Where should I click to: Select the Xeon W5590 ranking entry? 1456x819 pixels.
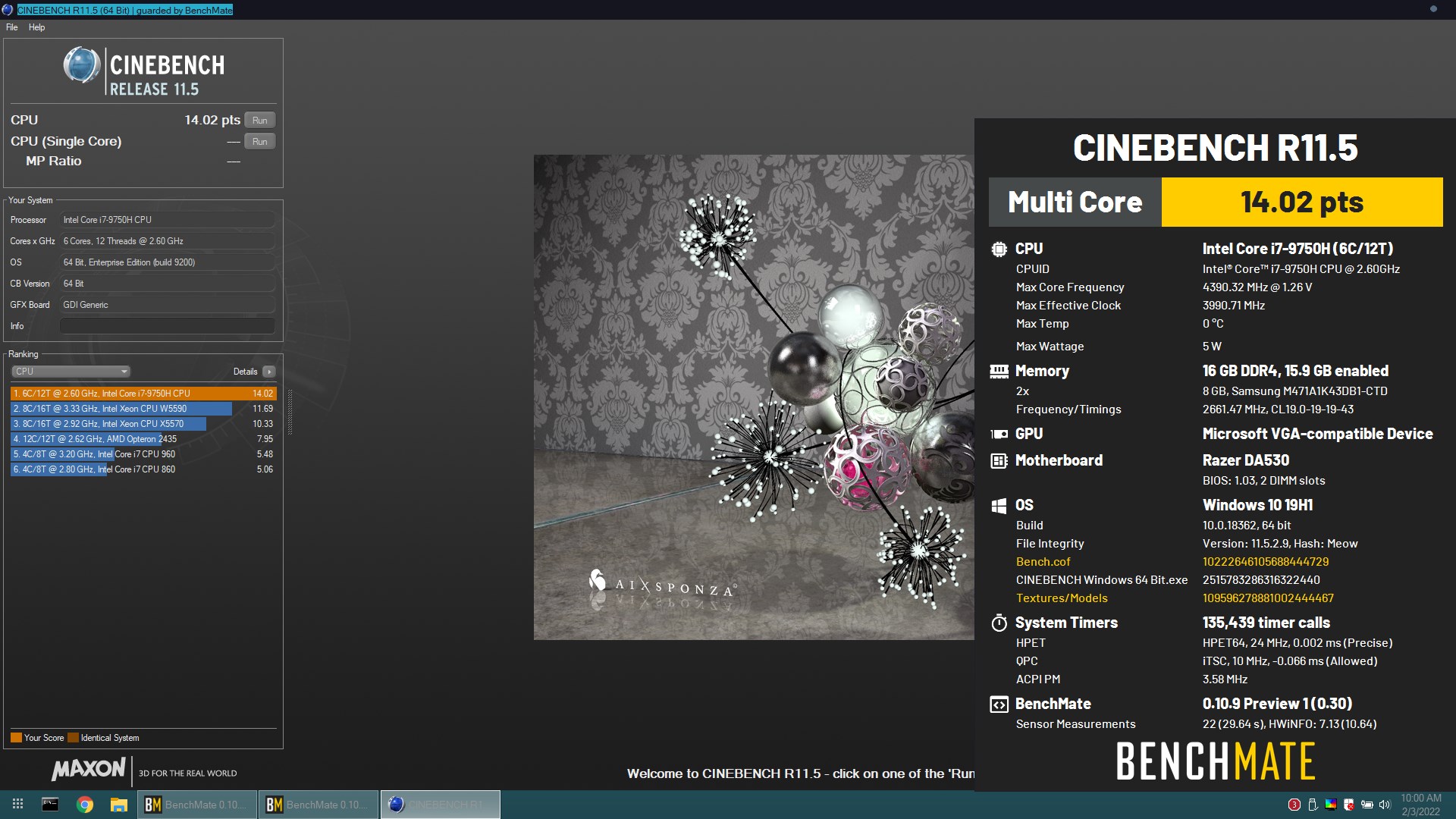143,409
